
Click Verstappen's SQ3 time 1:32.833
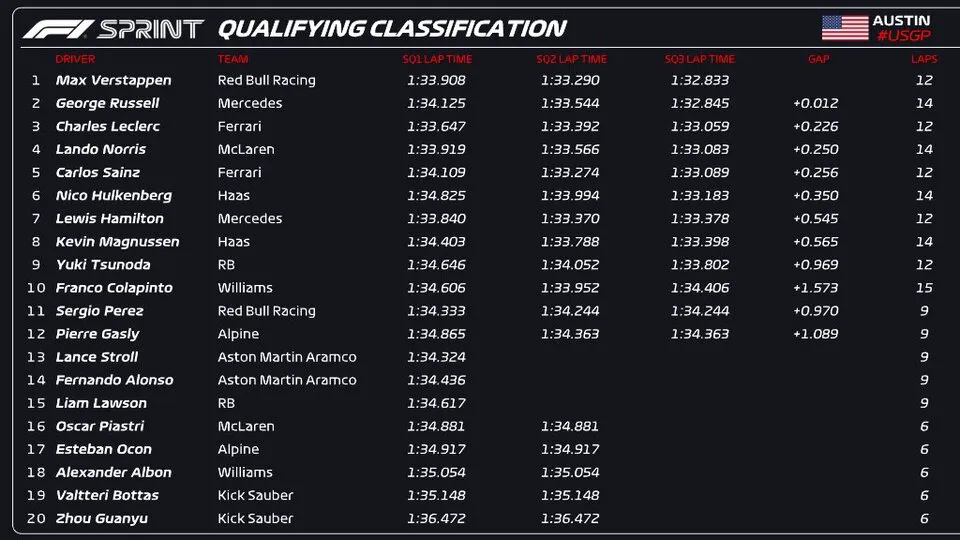pyautogui.click(x=700, y=80)
